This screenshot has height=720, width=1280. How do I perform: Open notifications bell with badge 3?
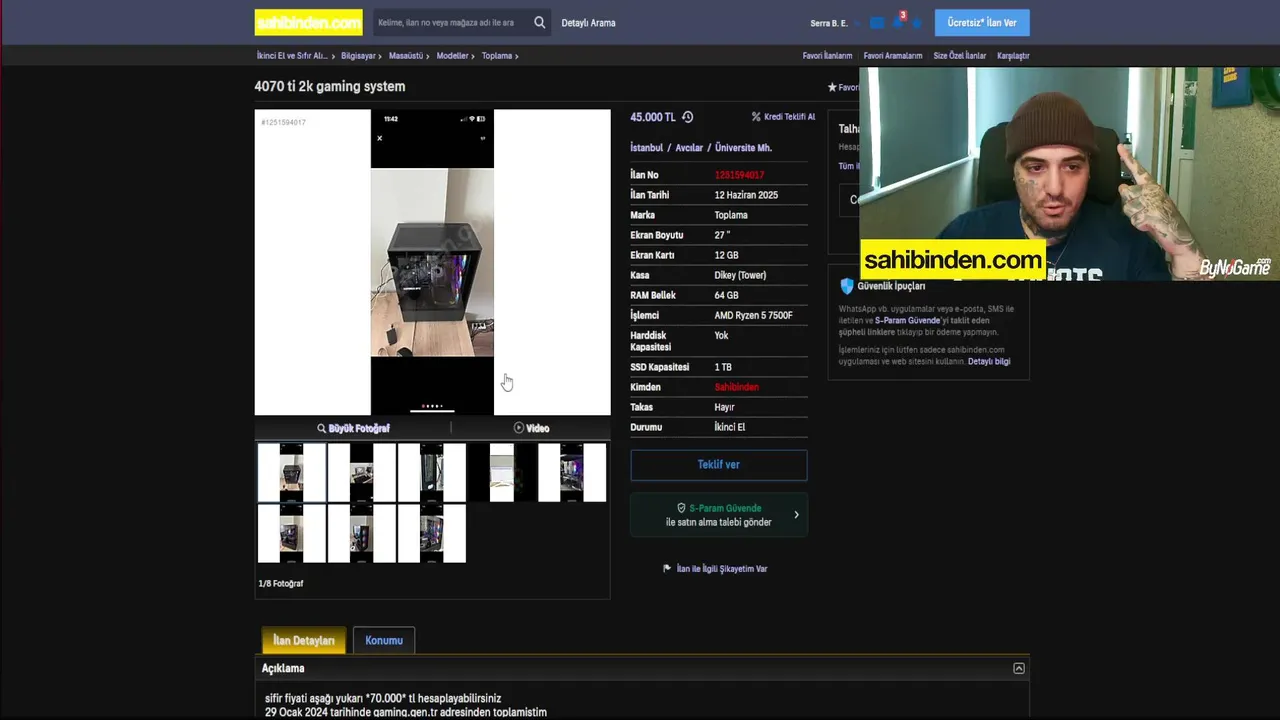[x=898, y=21]
